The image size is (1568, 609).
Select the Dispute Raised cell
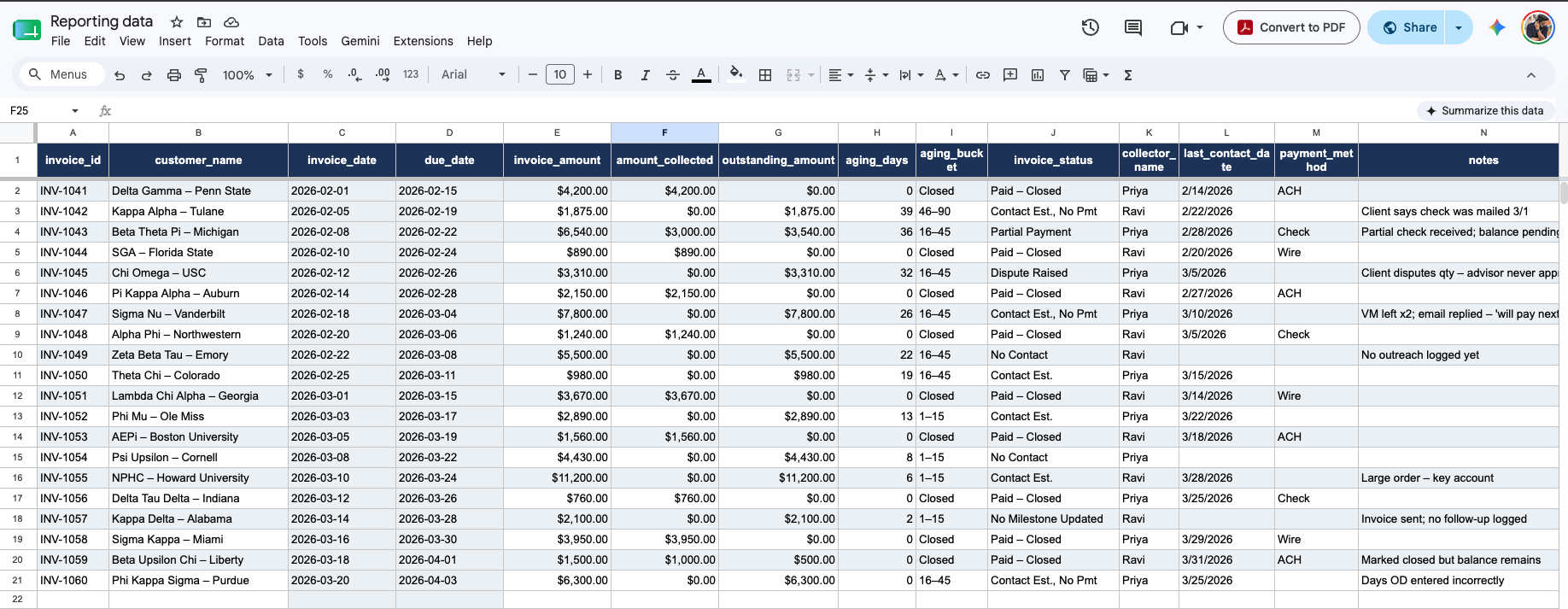1053,272
